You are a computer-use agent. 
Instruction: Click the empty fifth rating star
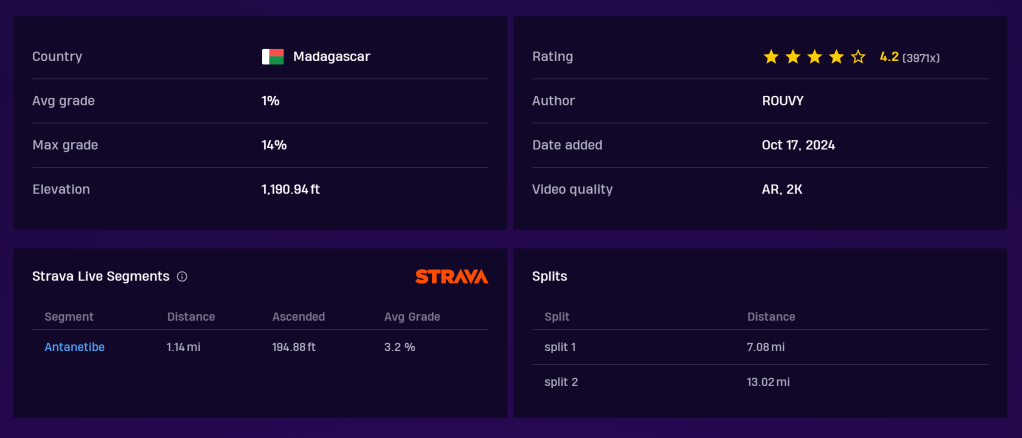click(x=858, y=57)
